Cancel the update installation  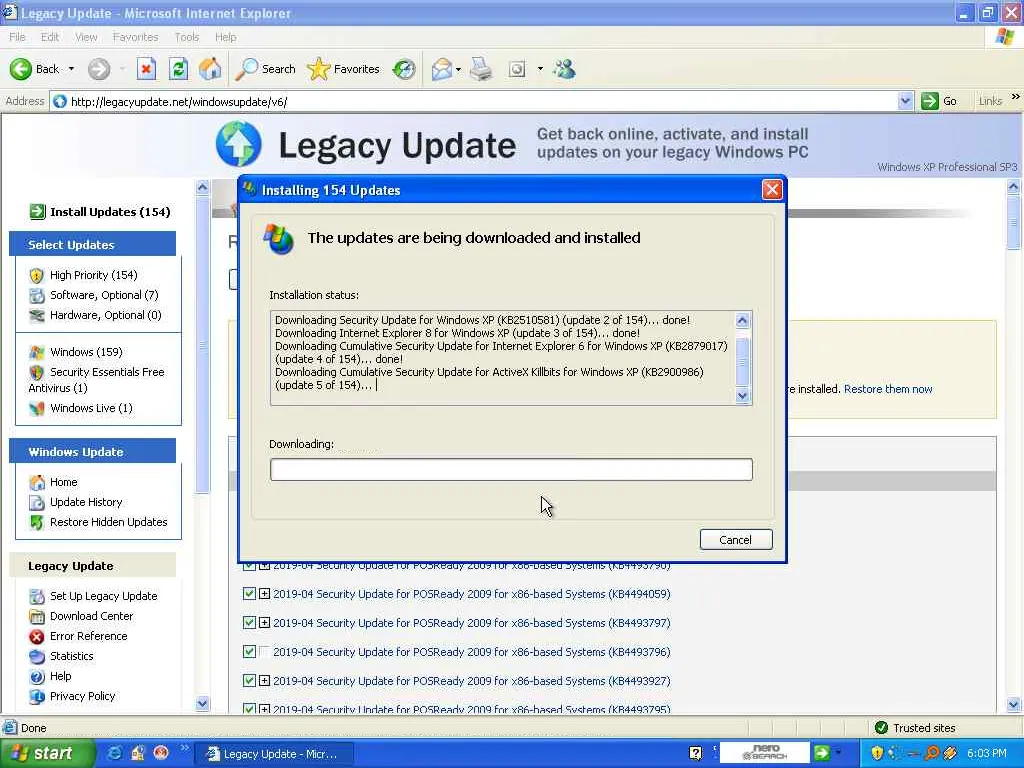pyautogui.click(x=736, y=539)
